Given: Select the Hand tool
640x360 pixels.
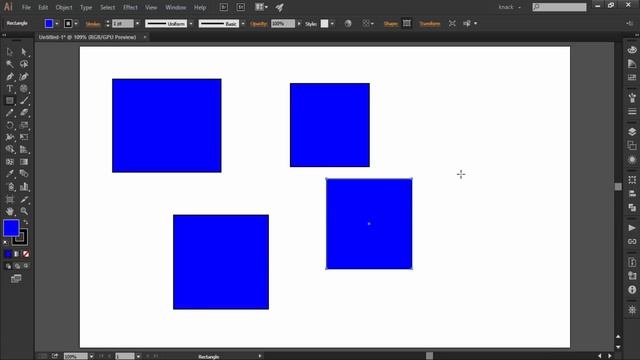Looking at the screenshot, I should point(9,211).
